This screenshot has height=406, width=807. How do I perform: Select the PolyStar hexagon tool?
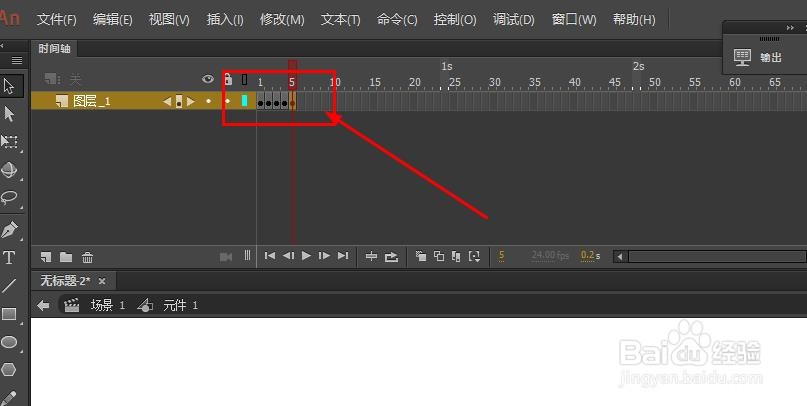pos(9,369)
